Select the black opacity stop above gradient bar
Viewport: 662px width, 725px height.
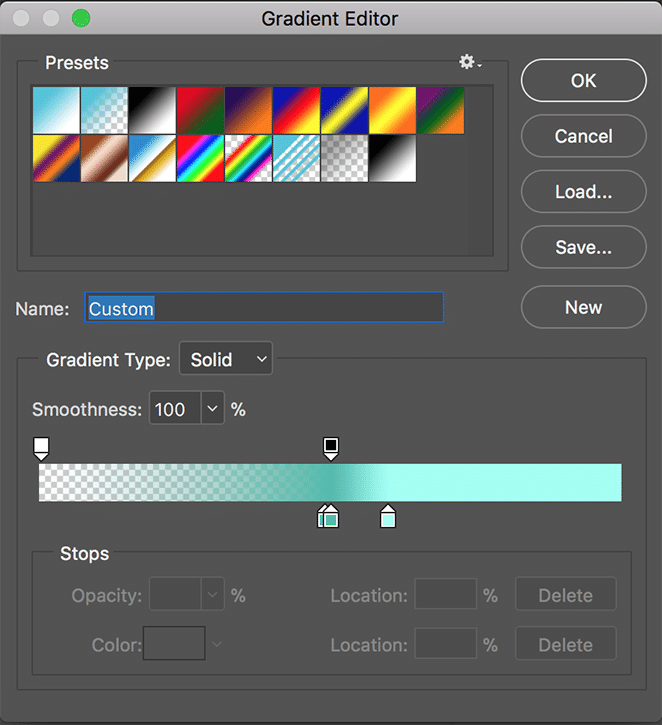[331, 446]
